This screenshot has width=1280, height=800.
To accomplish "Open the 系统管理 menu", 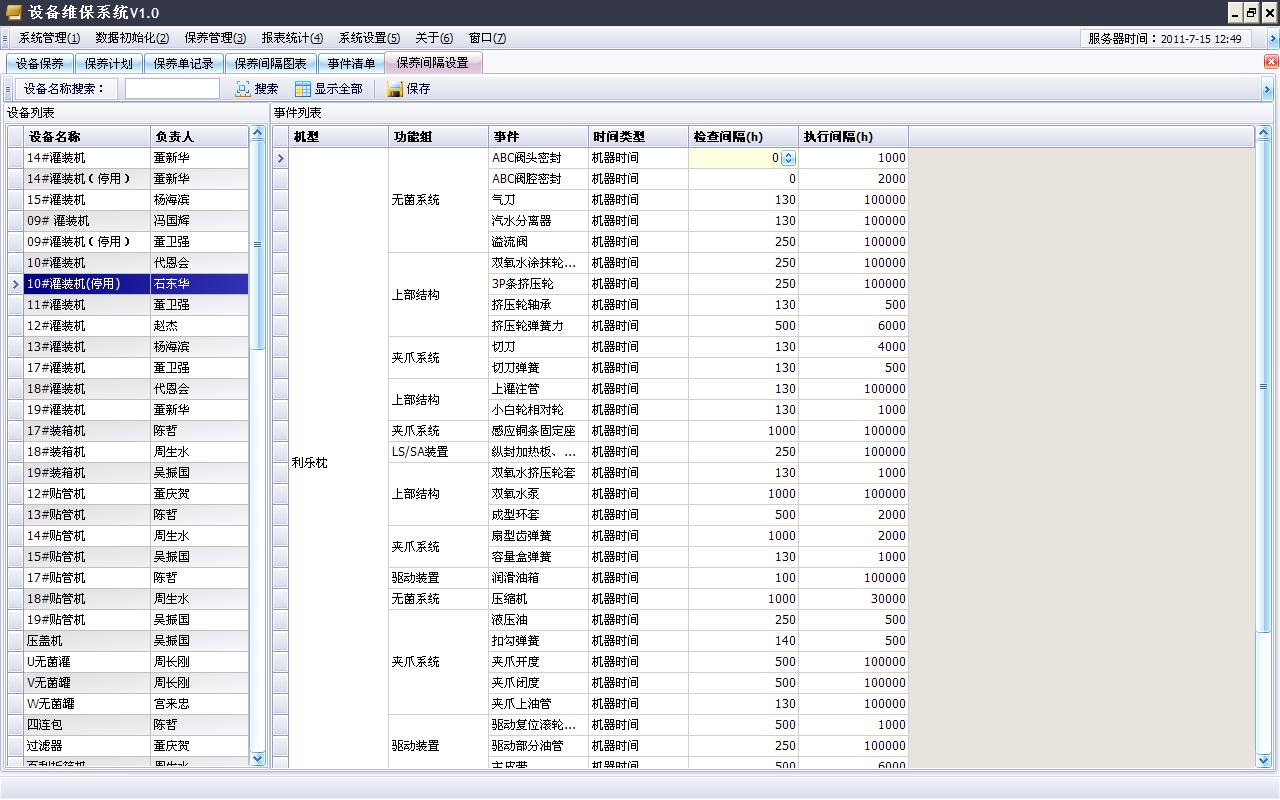I will 49,38.
